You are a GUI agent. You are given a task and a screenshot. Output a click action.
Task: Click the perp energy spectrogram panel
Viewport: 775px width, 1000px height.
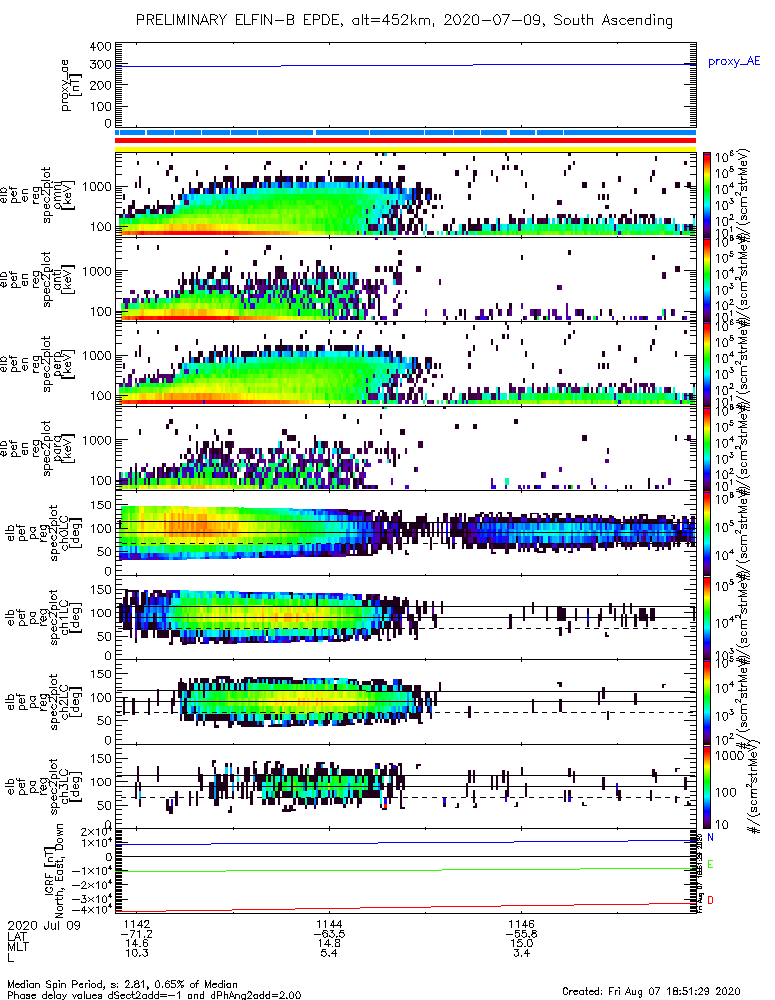406,364
